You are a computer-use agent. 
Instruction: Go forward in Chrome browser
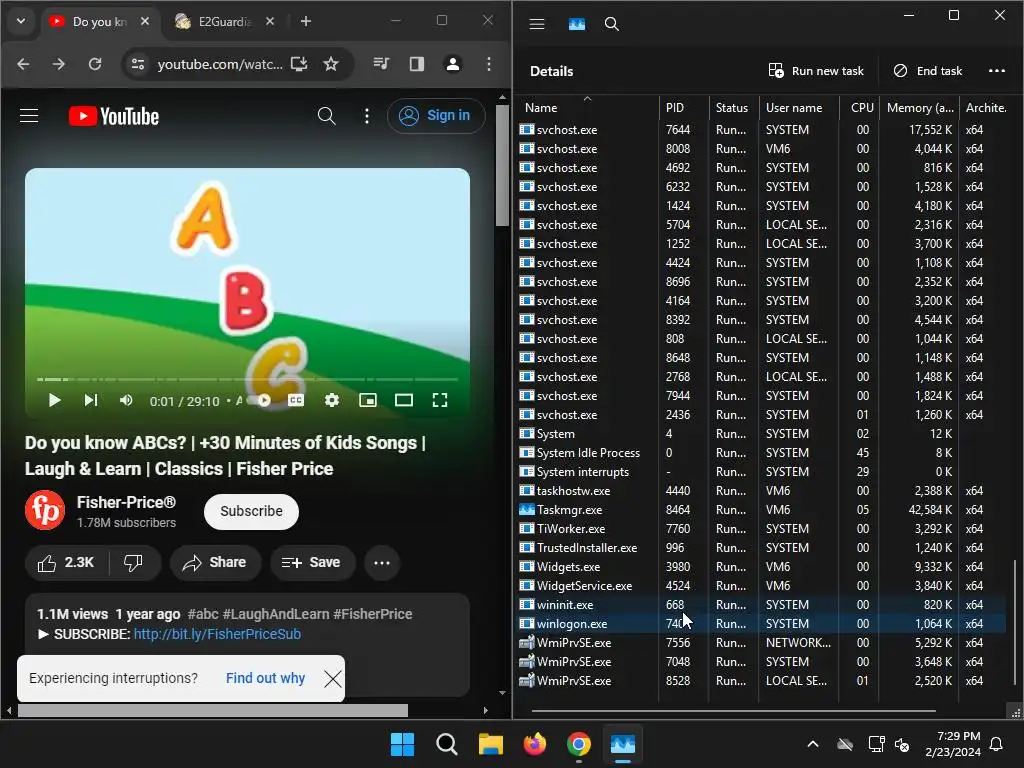[x=59, y=64]
